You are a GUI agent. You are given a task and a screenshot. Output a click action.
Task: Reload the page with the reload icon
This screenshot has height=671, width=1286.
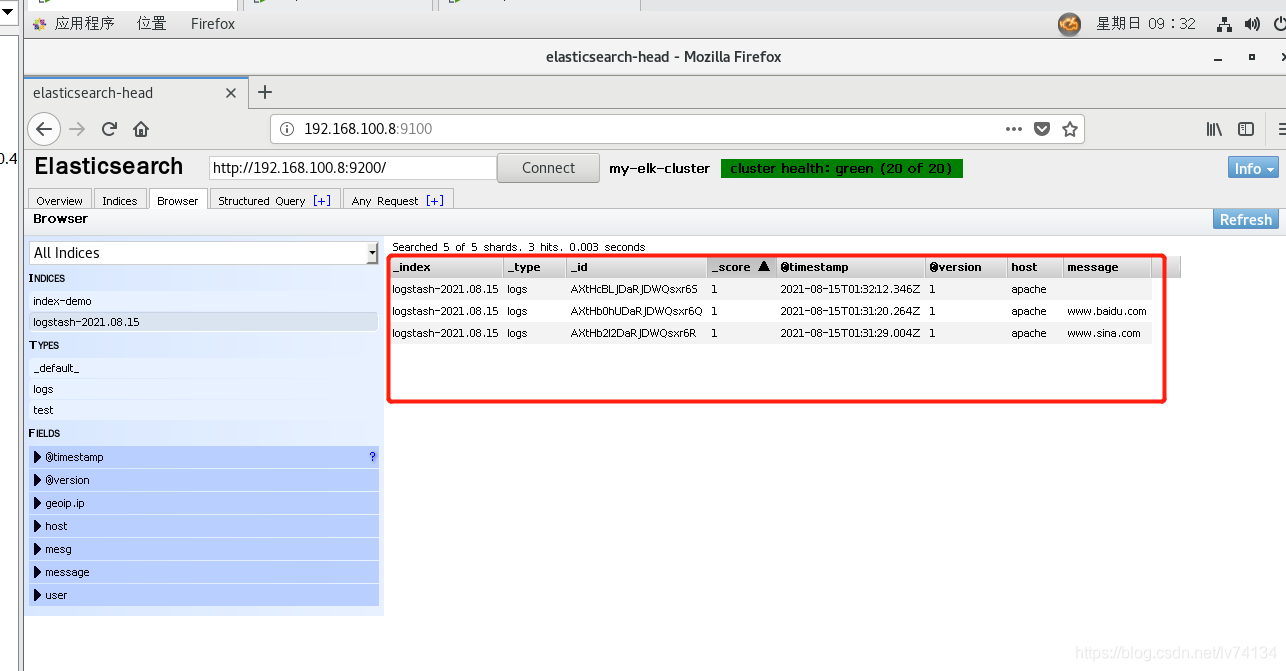110,129
